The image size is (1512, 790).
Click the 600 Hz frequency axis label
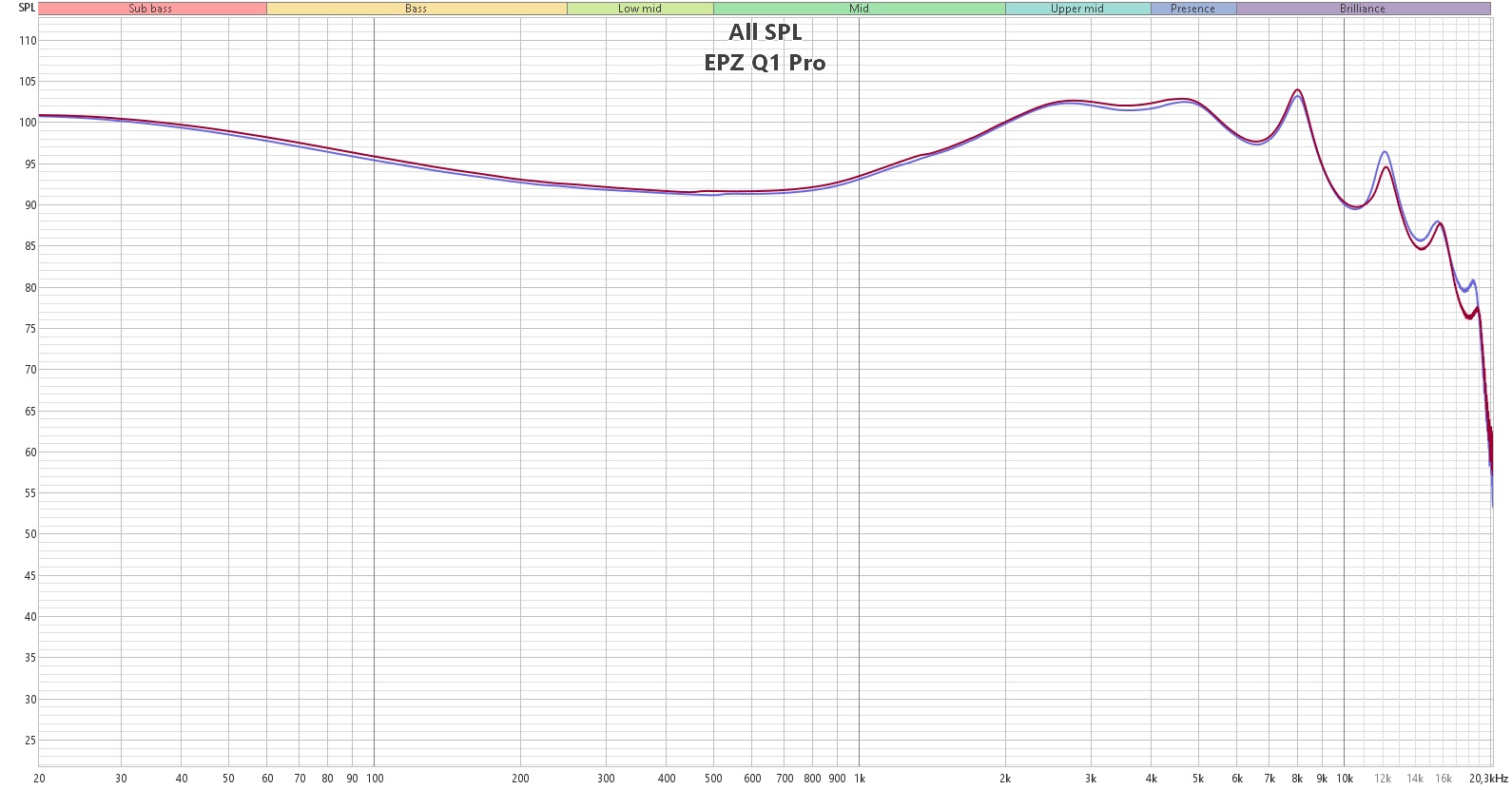[x=752, y=779]
